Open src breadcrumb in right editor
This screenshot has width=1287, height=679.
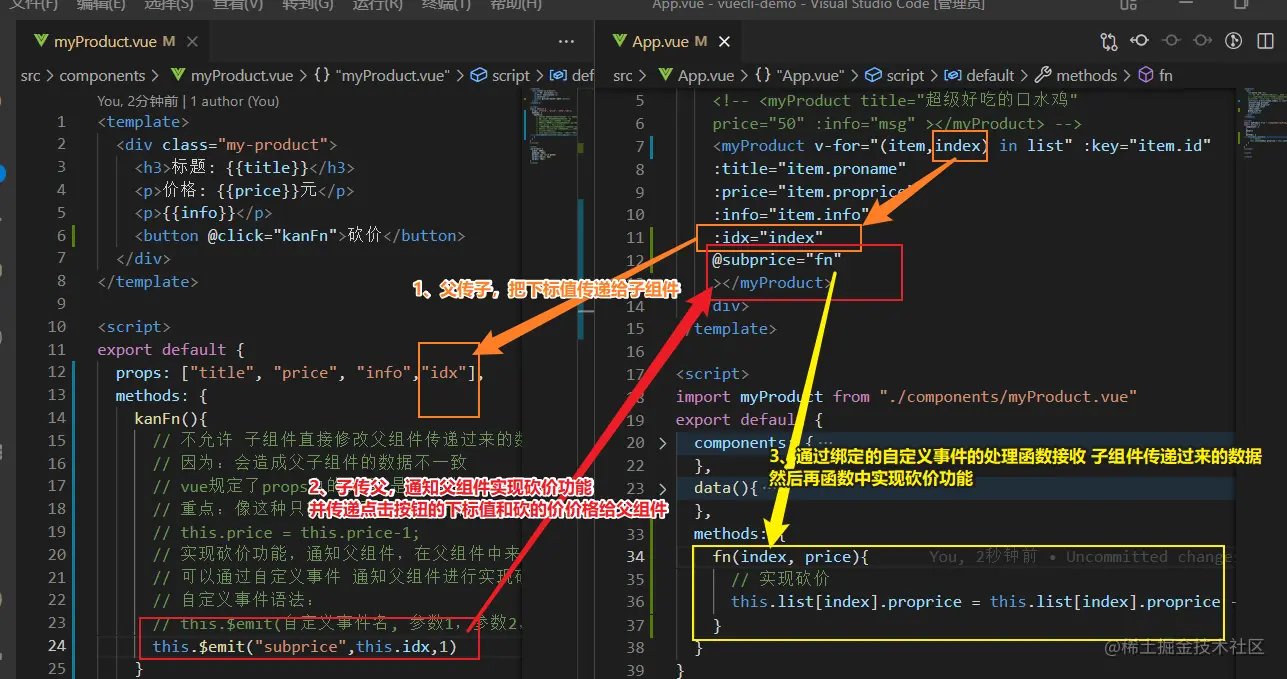click(x=623, y=75)
